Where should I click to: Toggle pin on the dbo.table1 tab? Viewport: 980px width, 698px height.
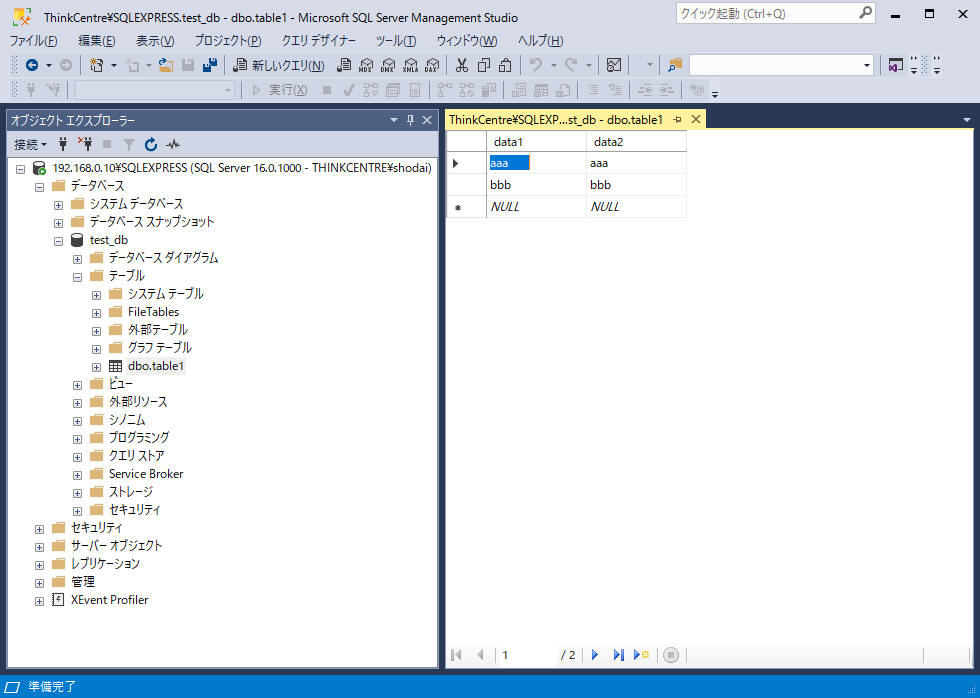tap(677, 119)
